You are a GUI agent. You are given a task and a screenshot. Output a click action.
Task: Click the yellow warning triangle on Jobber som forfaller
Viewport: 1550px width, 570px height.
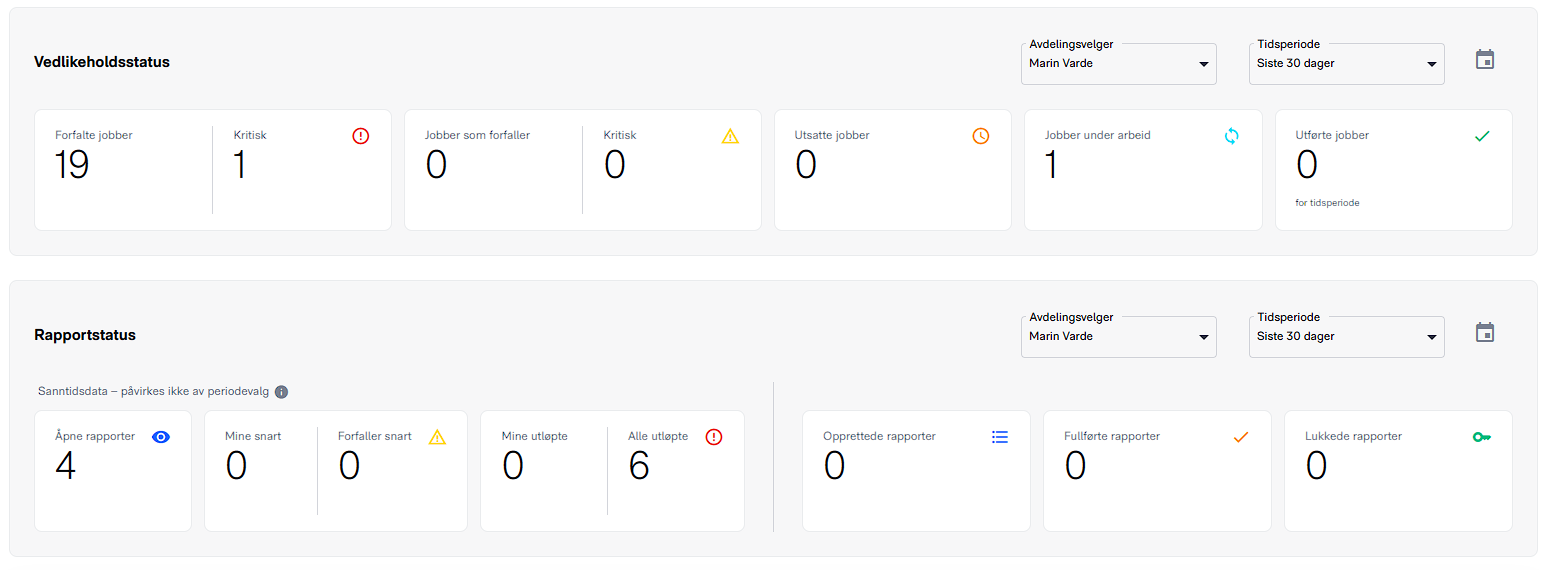[730, 136]
